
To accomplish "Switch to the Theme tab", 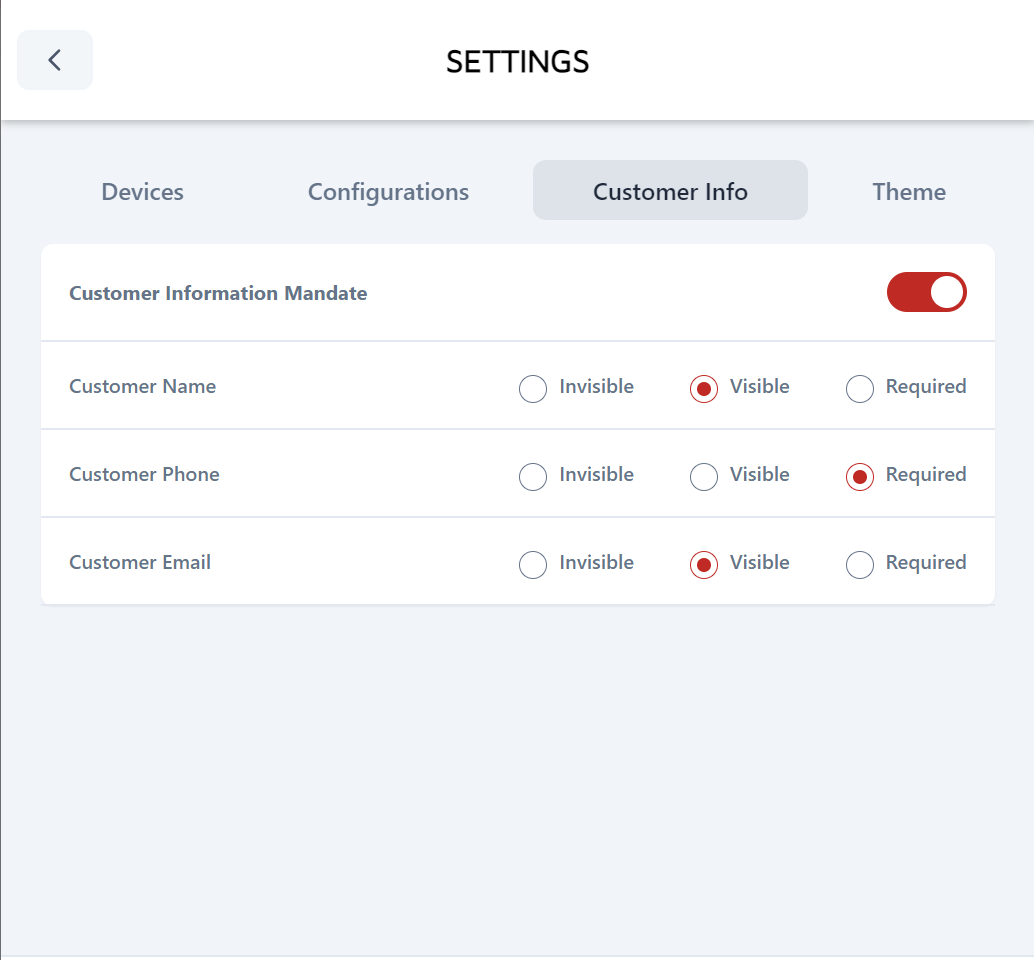I will (908, 191).
